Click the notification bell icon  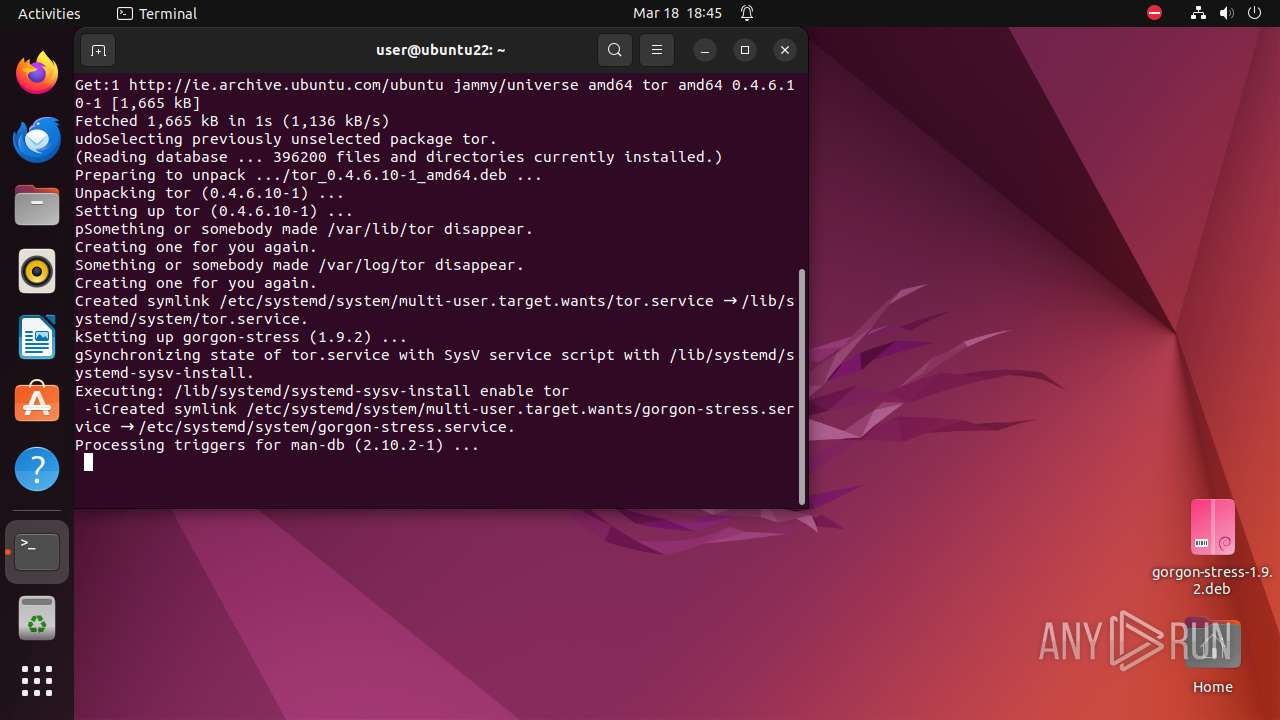click(x=747, y=14)
